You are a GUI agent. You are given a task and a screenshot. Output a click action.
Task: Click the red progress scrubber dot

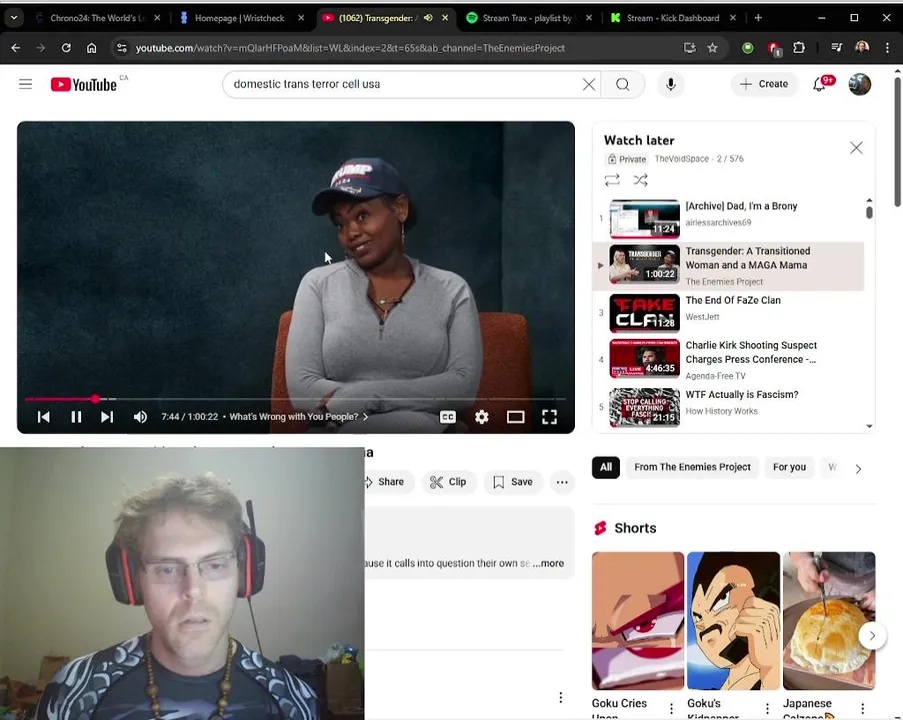click(96, 399)
